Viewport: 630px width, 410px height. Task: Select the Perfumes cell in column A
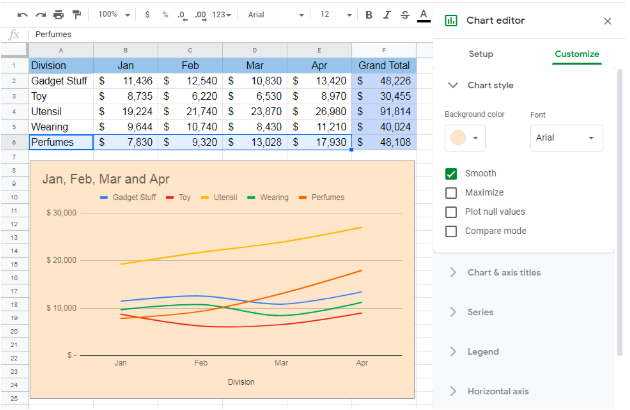(x=61, y=142)
